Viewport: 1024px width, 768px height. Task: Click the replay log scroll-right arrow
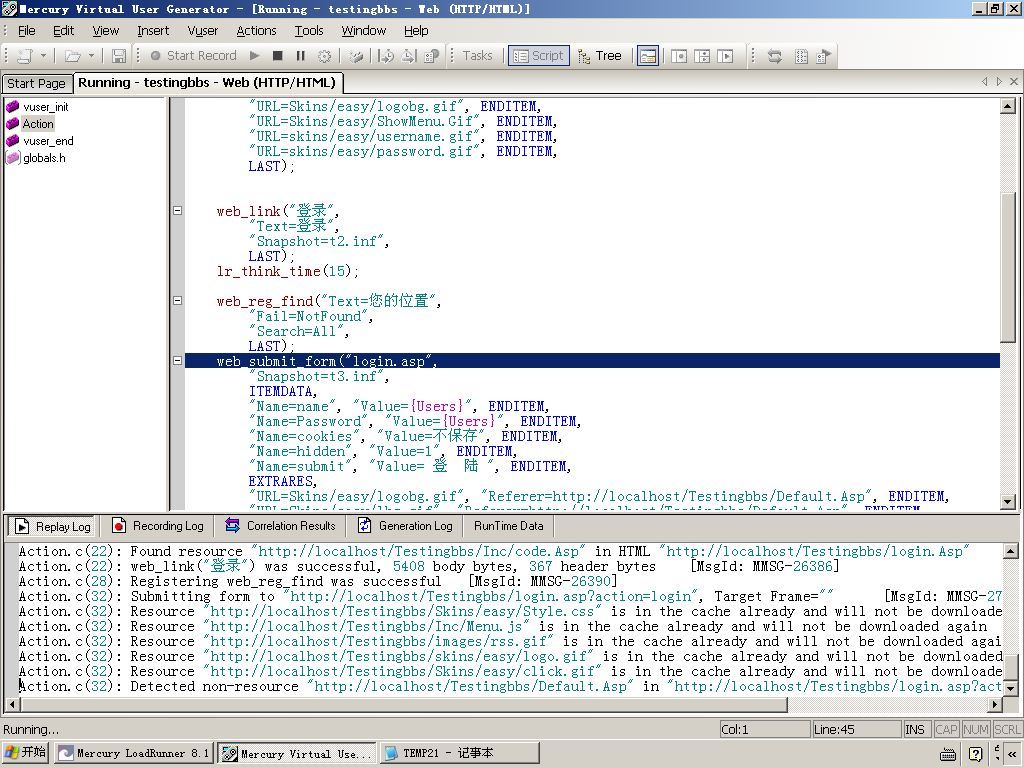point(995,705)
